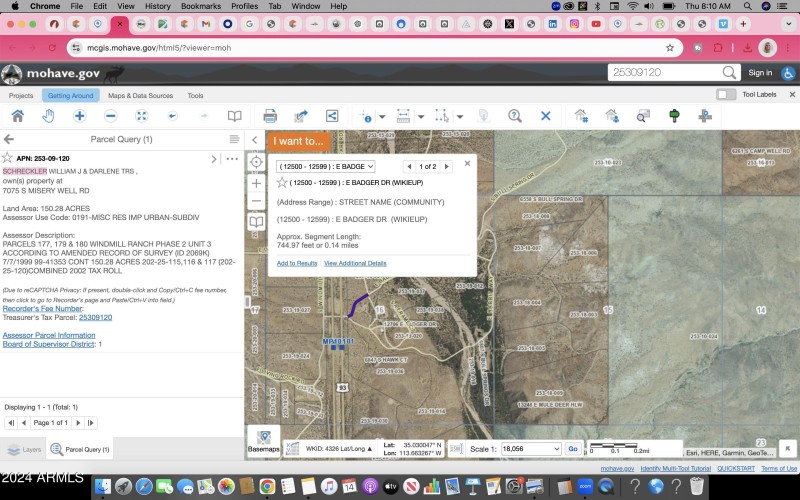Select the Pan hand tool
Image resolution: width=800 pixels, height=500 pixels.
[x=48, y=116]
